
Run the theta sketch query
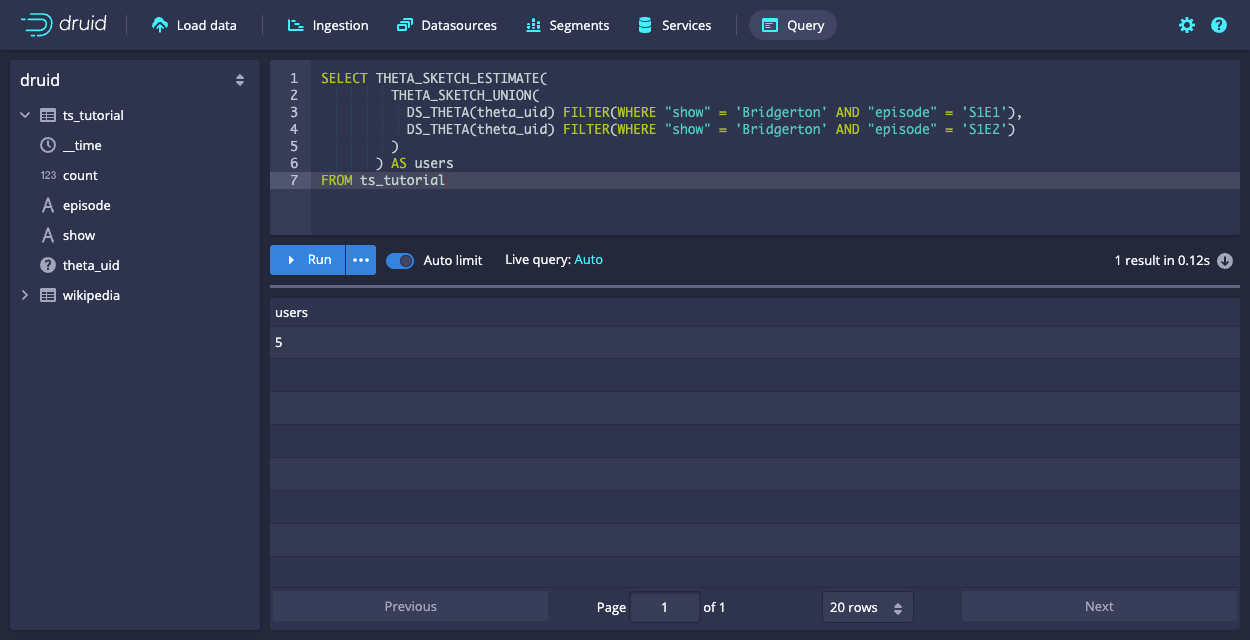pyautogui.click(x=307, y=260)
